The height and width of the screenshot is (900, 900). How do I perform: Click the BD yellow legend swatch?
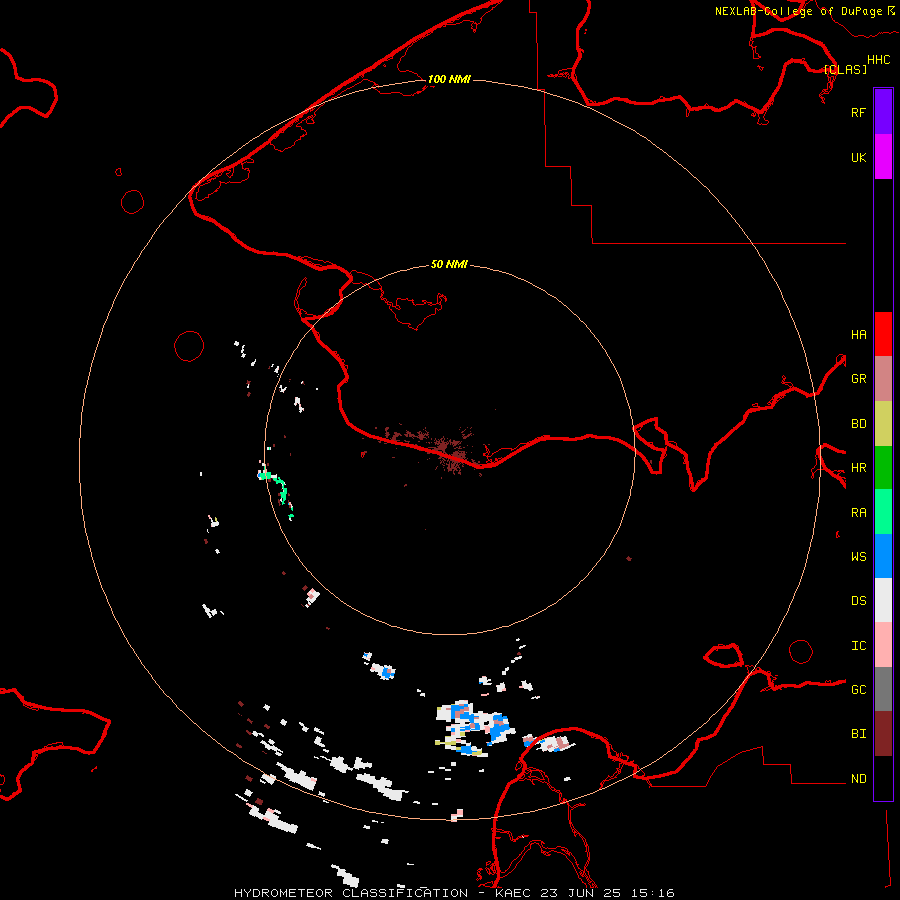(x=883, y=424)
